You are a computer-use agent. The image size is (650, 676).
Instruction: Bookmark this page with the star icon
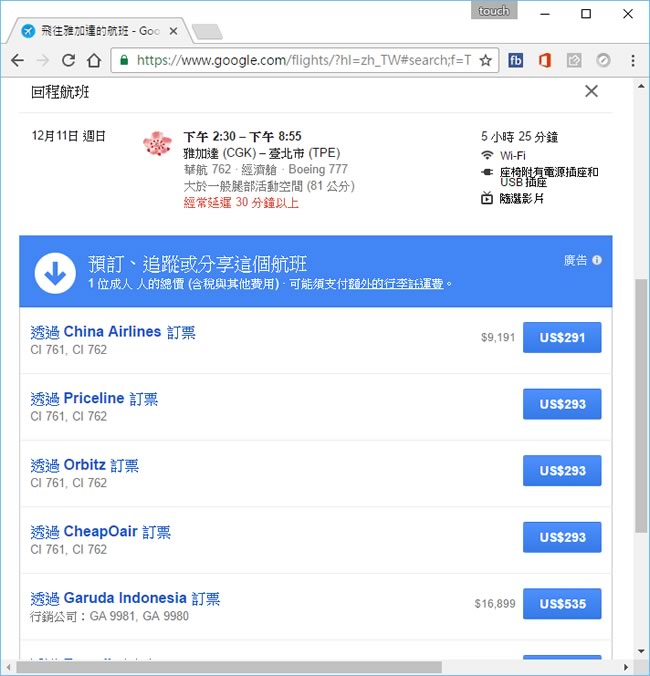pos(486,60)
